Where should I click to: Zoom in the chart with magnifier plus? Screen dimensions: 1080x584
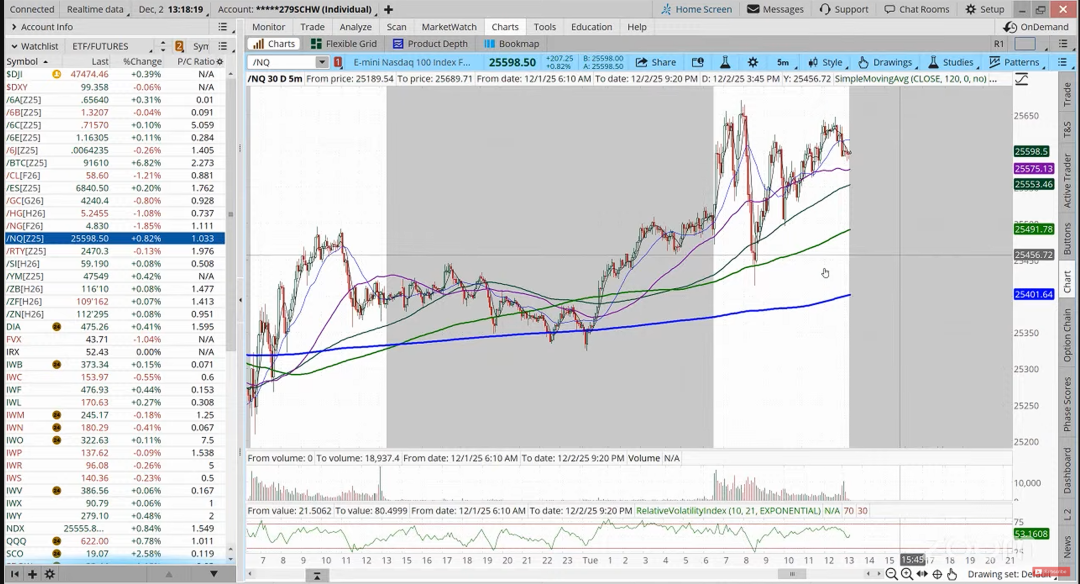click(x=906, y=574)
